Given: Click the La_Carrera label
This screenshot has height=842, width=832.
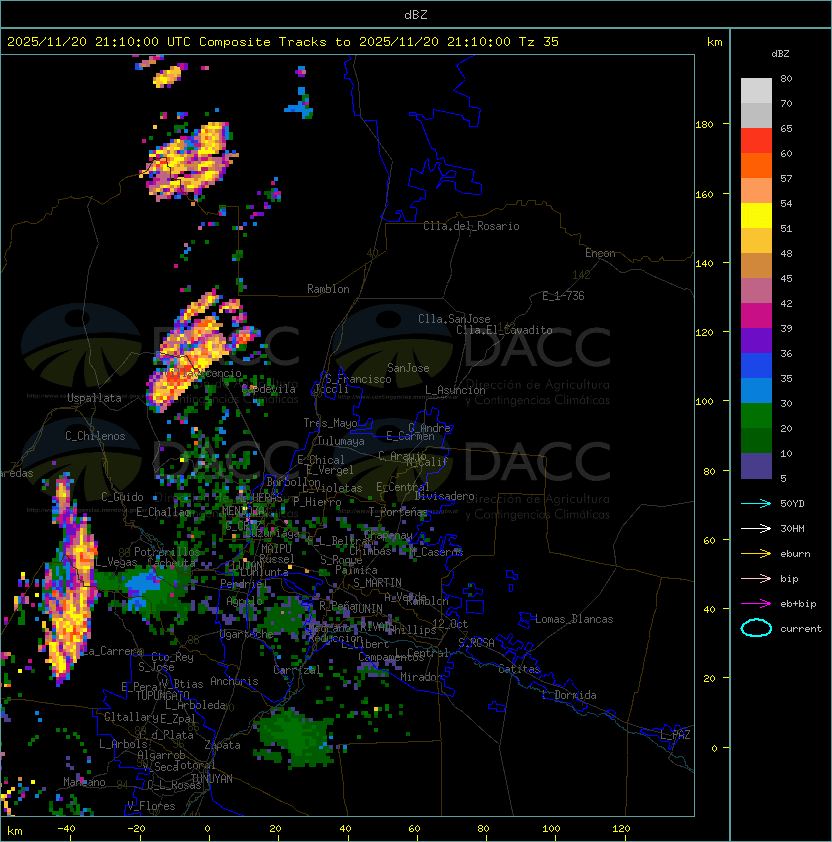Looking at the screenshot, I should [112, 651].
